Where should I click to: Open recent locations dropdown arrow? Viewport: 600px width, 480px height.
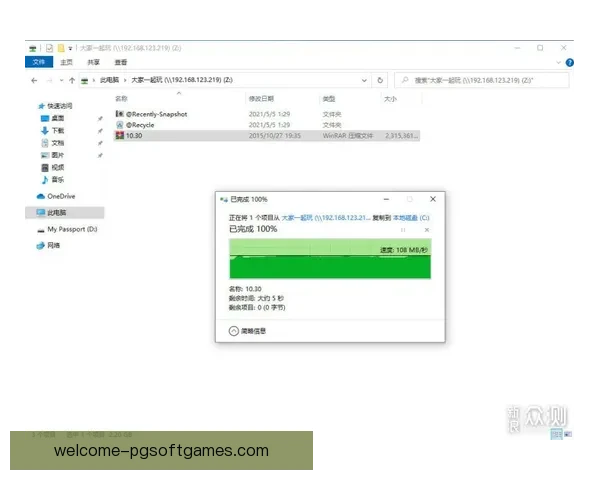(61, 80)
